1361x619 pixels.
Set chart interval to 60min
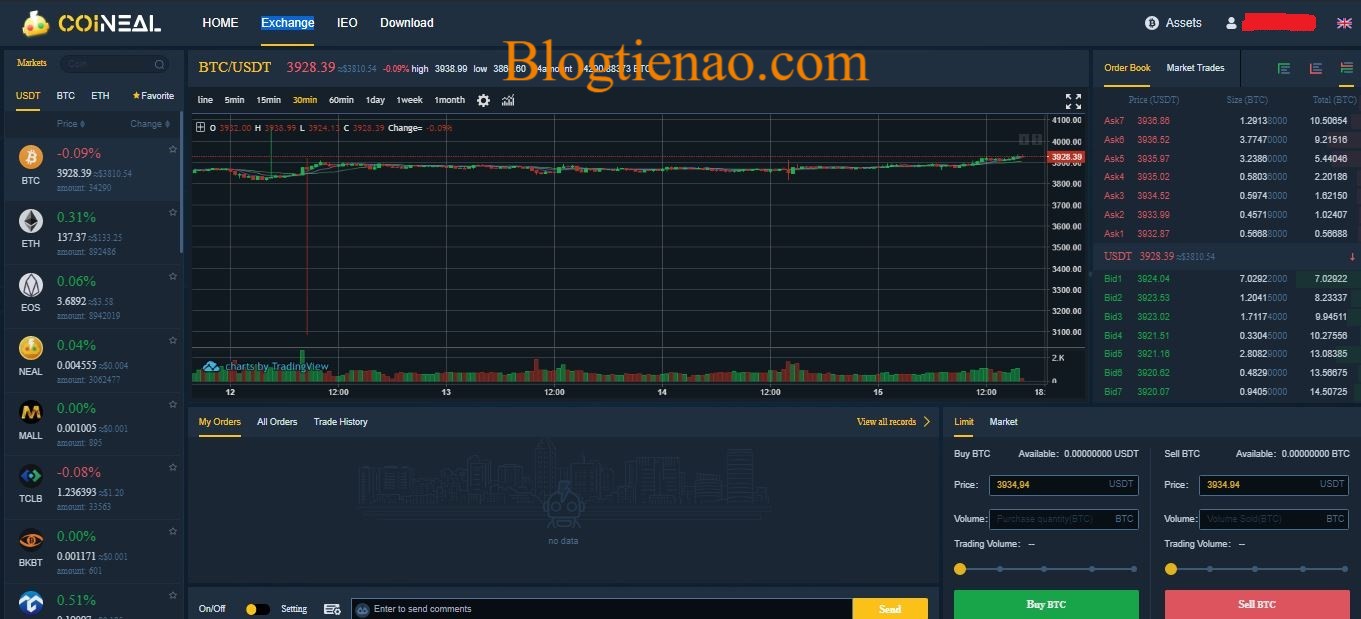[x=341, y=100]
